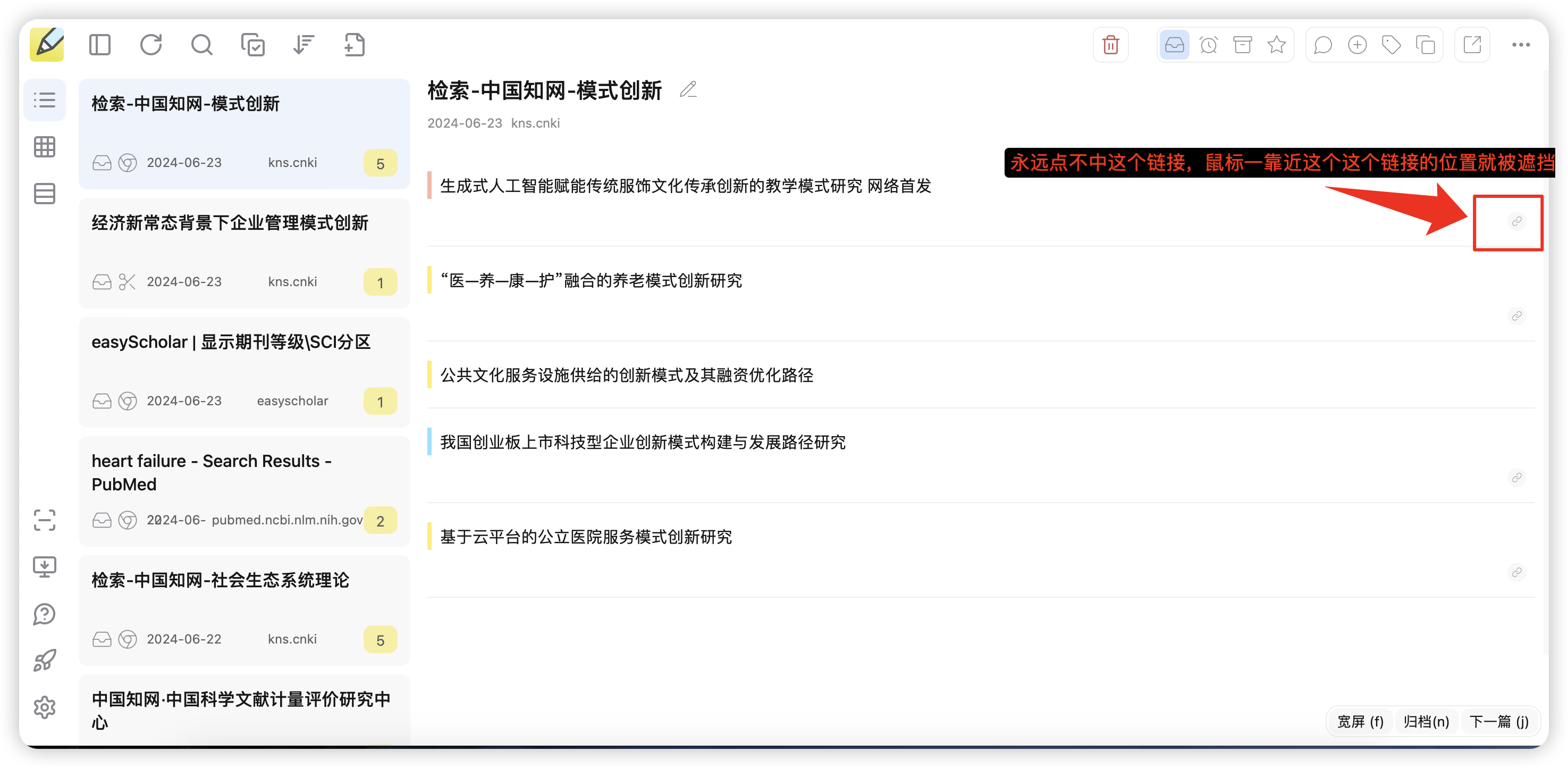Open settings gear icon
Viewport: 1568px width, 768px height.
pos(45,708)
